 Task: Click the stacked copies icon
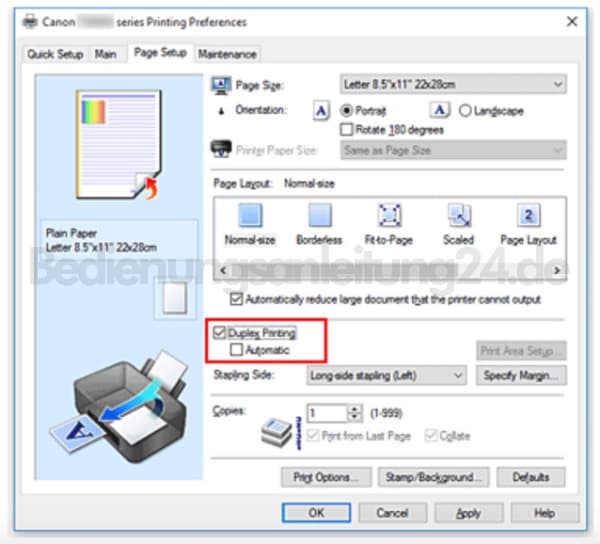[276, 432]
